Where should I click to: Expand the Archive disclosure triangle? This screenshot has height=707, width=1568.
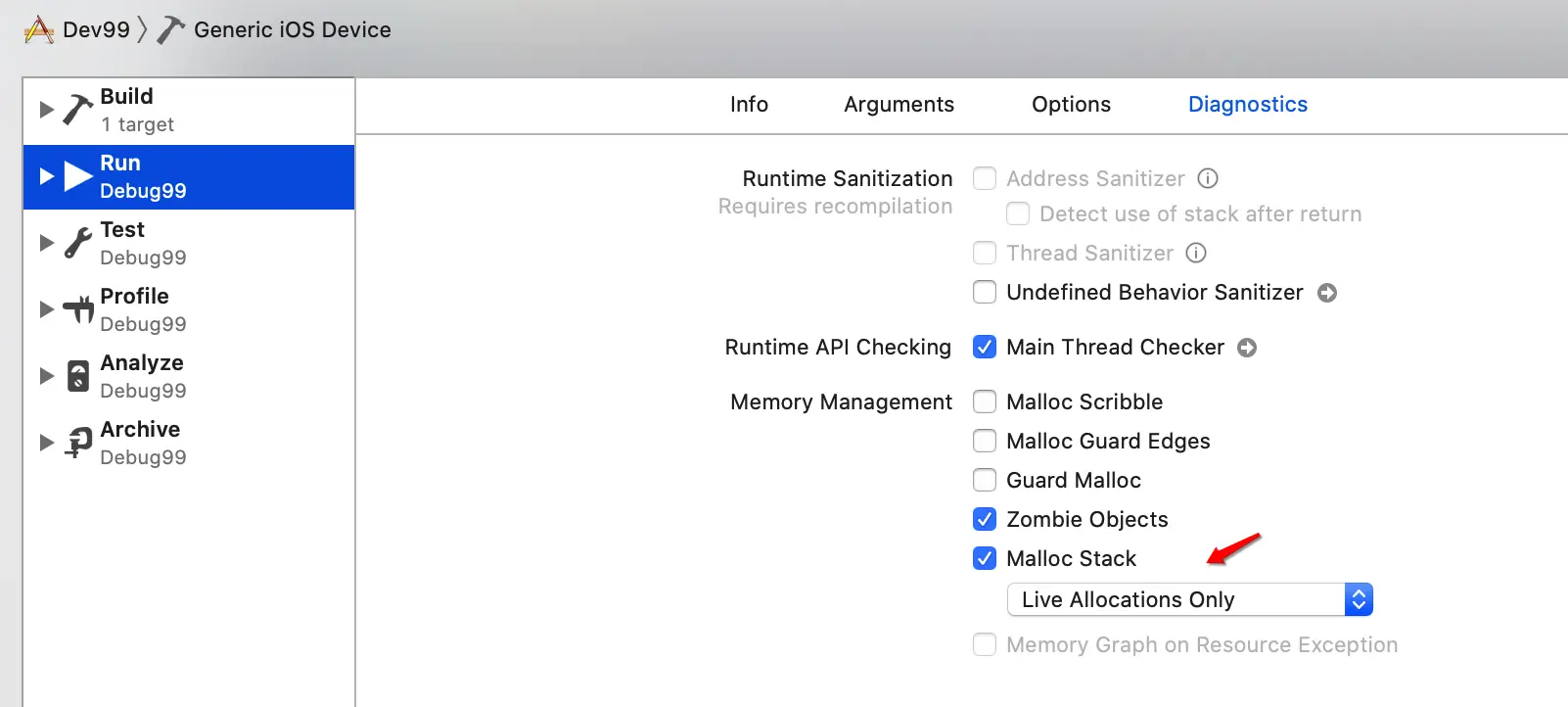(46, 443)
